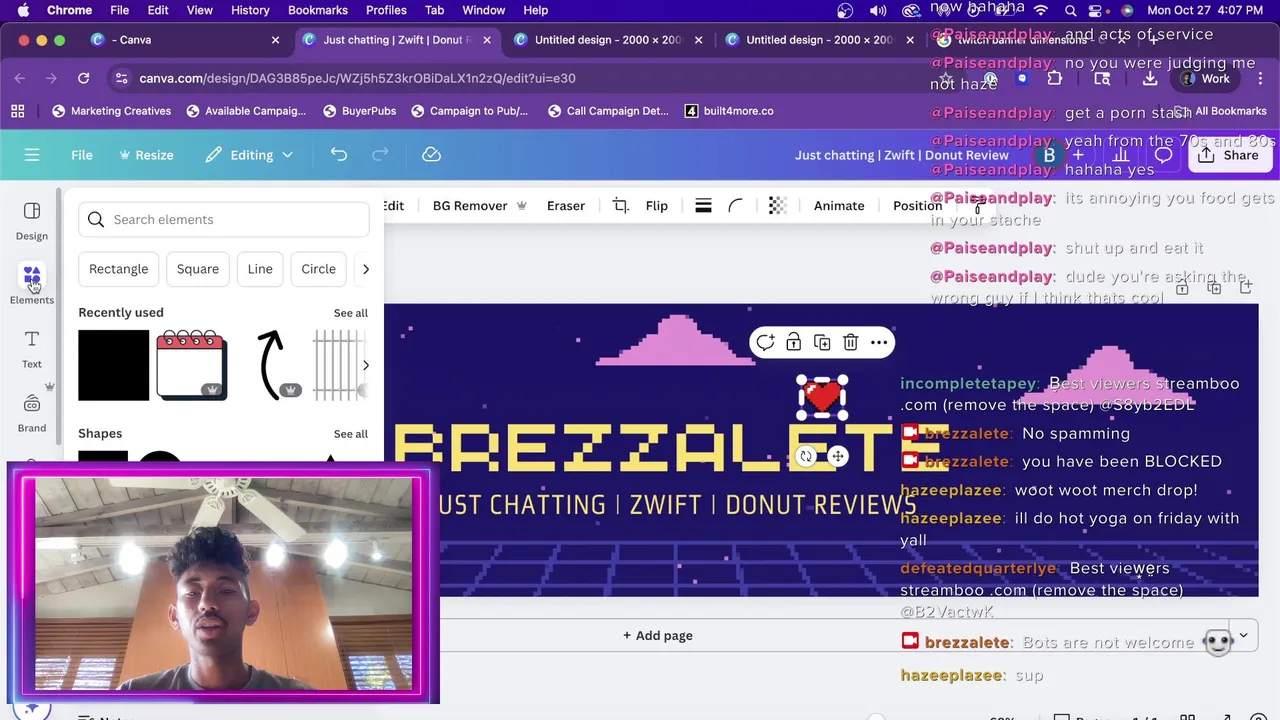Click the Chrome address bar URL
The height and width of the screenshot is (720, 1280).
pos(357,78)
